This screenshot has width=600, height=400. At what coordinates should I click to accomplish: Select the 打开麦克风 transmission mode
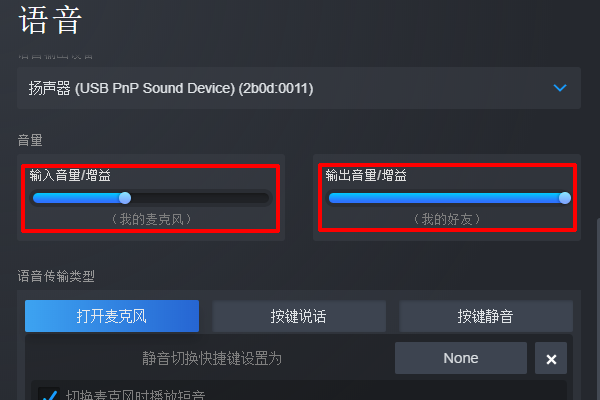[x=112, y=316]
